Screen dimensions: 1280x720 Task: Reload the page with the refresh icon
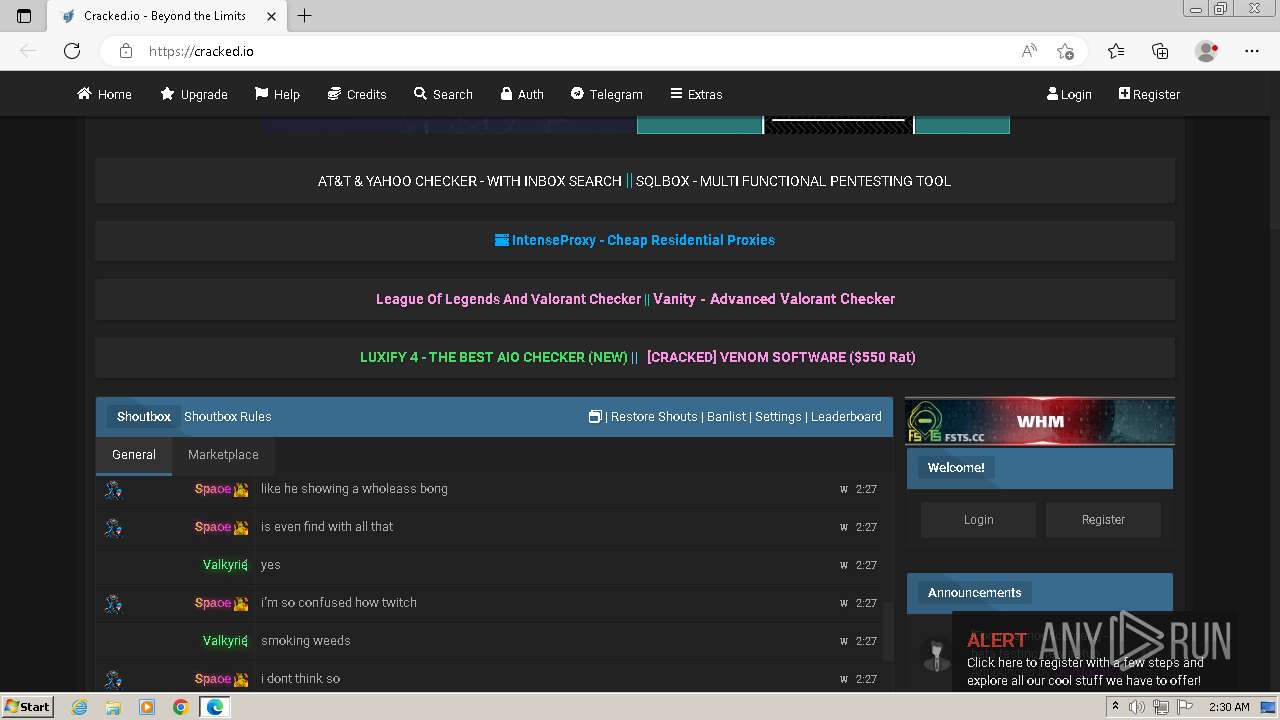click(72, 51)
